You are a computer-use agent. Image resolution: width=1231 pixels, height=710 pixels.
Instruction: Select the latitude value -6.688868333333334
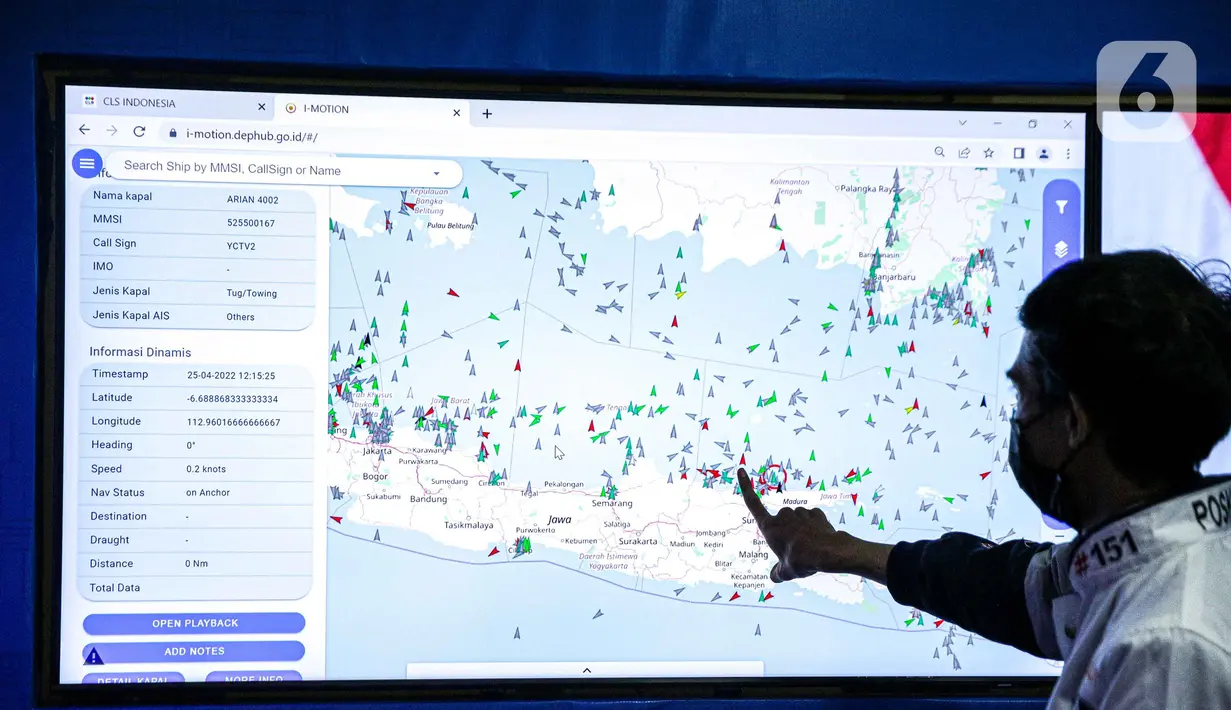click(x=232, y=399)
